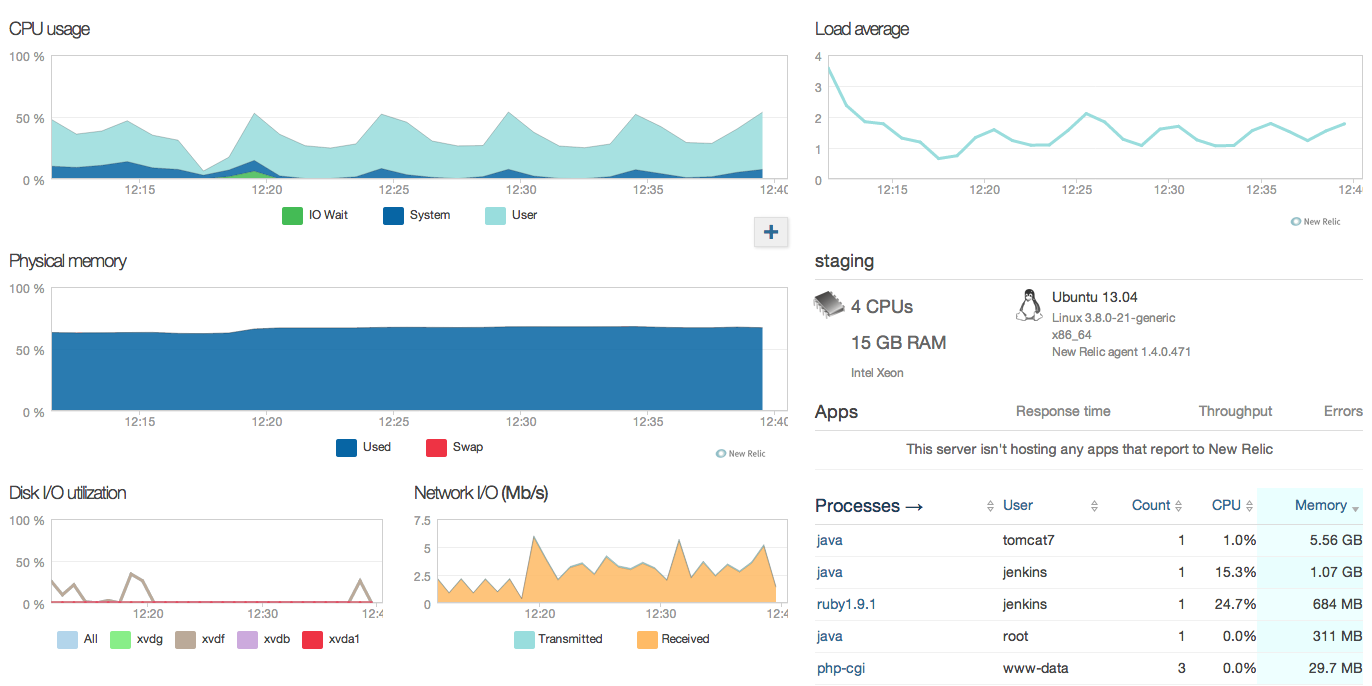Click the tomcat7 user cell

click(1029, 540)
